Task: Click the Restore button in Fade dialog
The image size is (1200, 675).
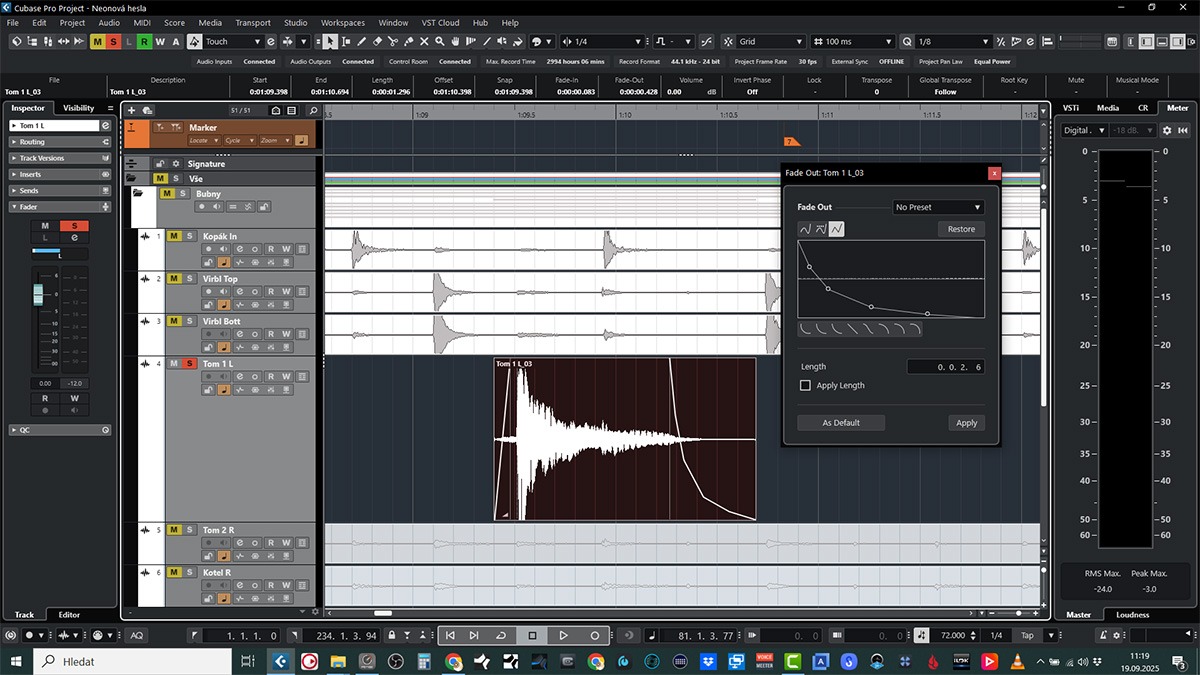Action: 961,229
